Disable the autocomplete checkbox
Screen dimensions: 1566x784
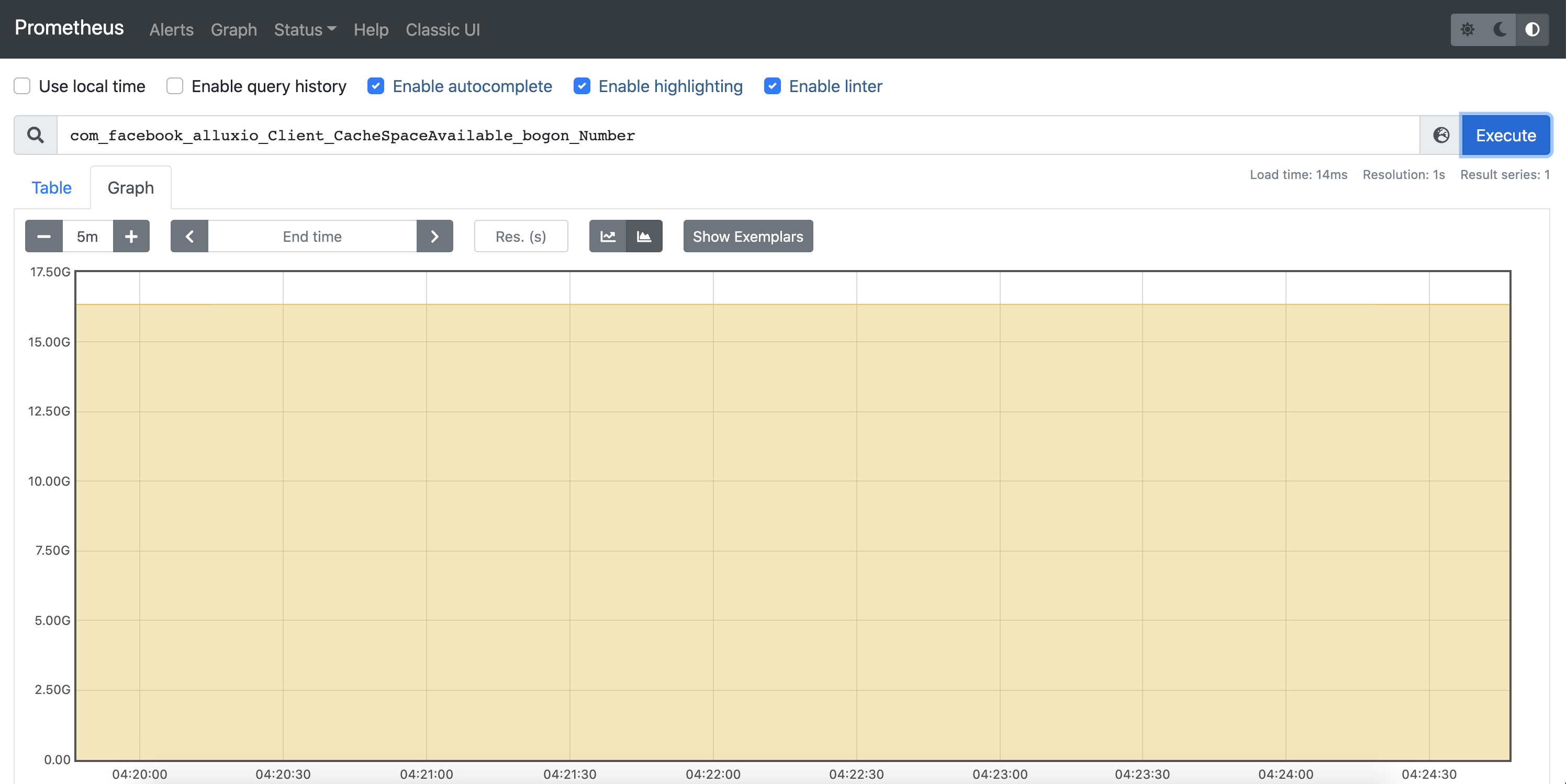pos(376,86)
